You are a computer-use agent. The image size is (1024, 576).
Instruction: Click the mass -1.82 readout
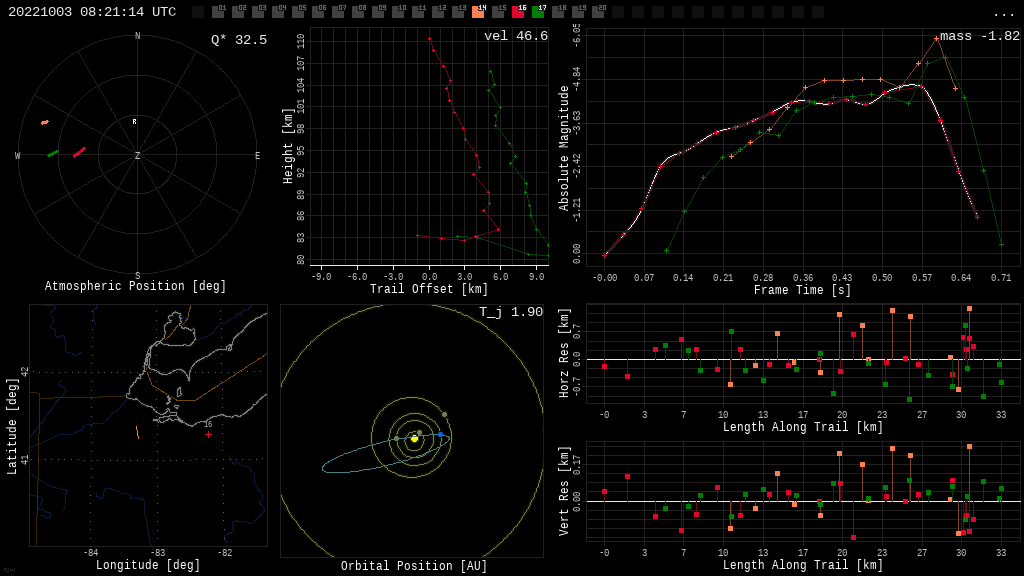coord(980,36)
